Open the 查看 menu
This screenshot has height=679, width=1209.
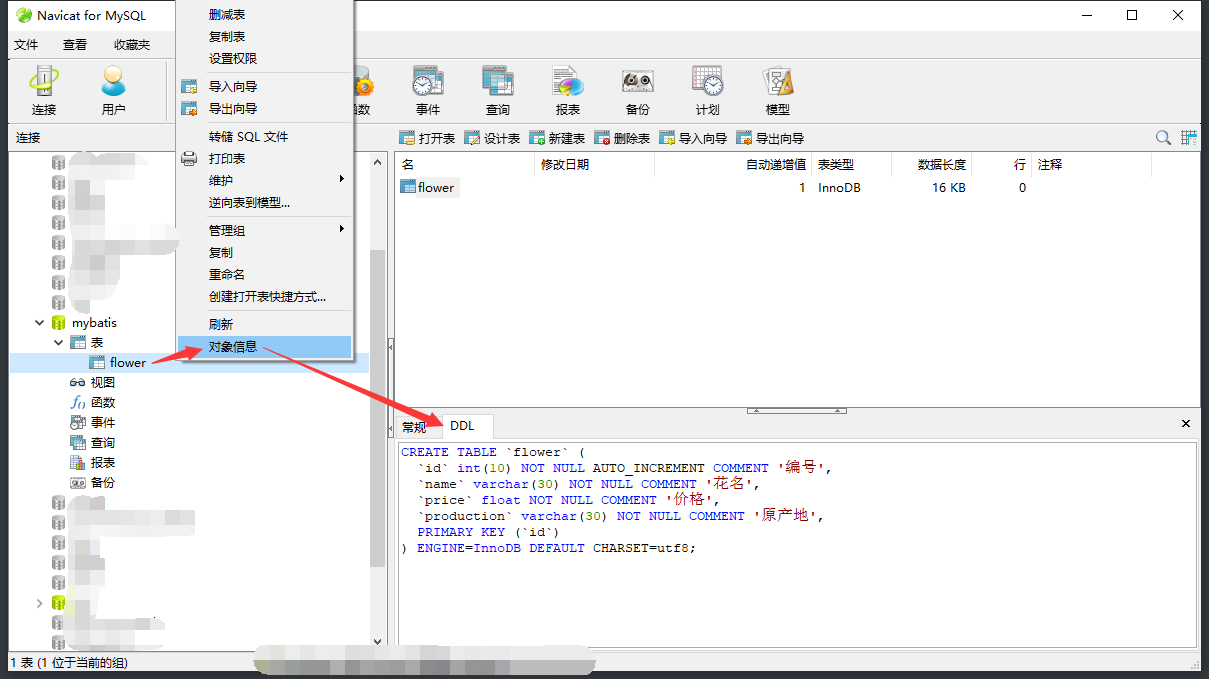(75, 44)
